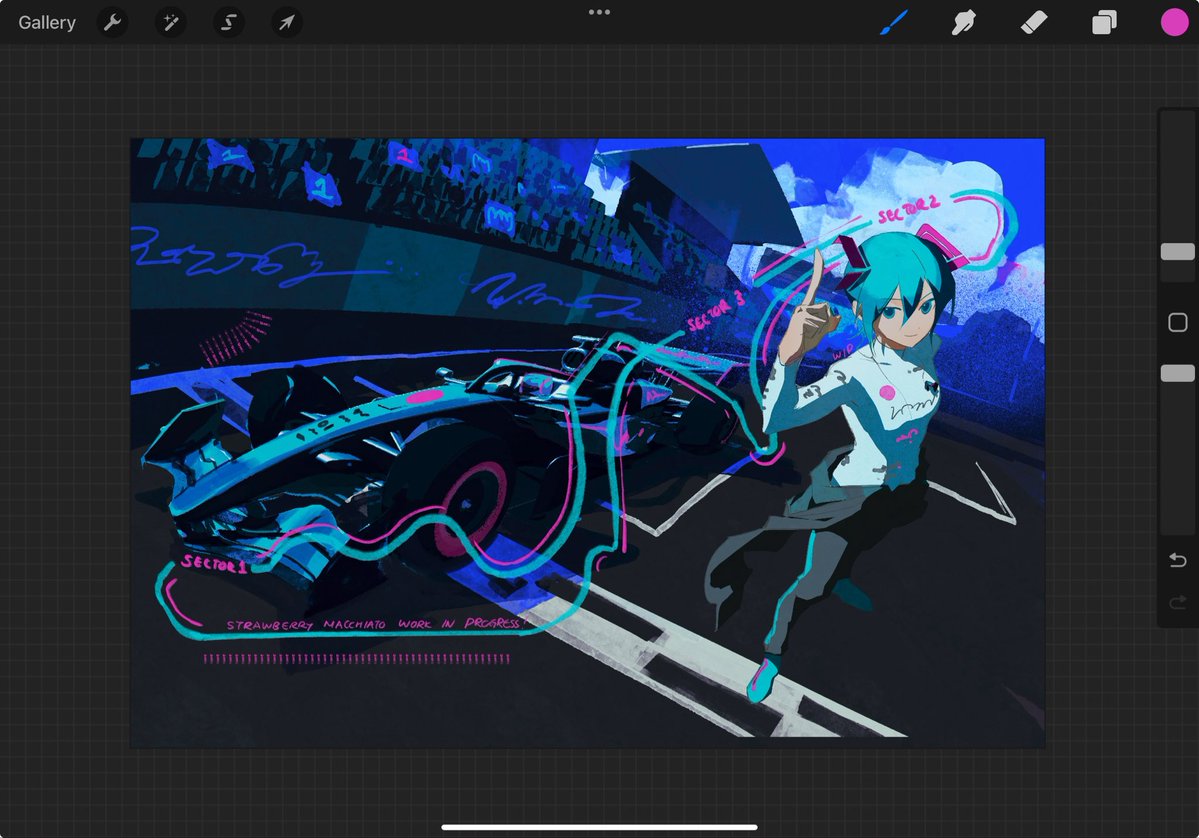Select the Smudge tool
Screen dimensions: 1199x838
[x=963, y=23]
